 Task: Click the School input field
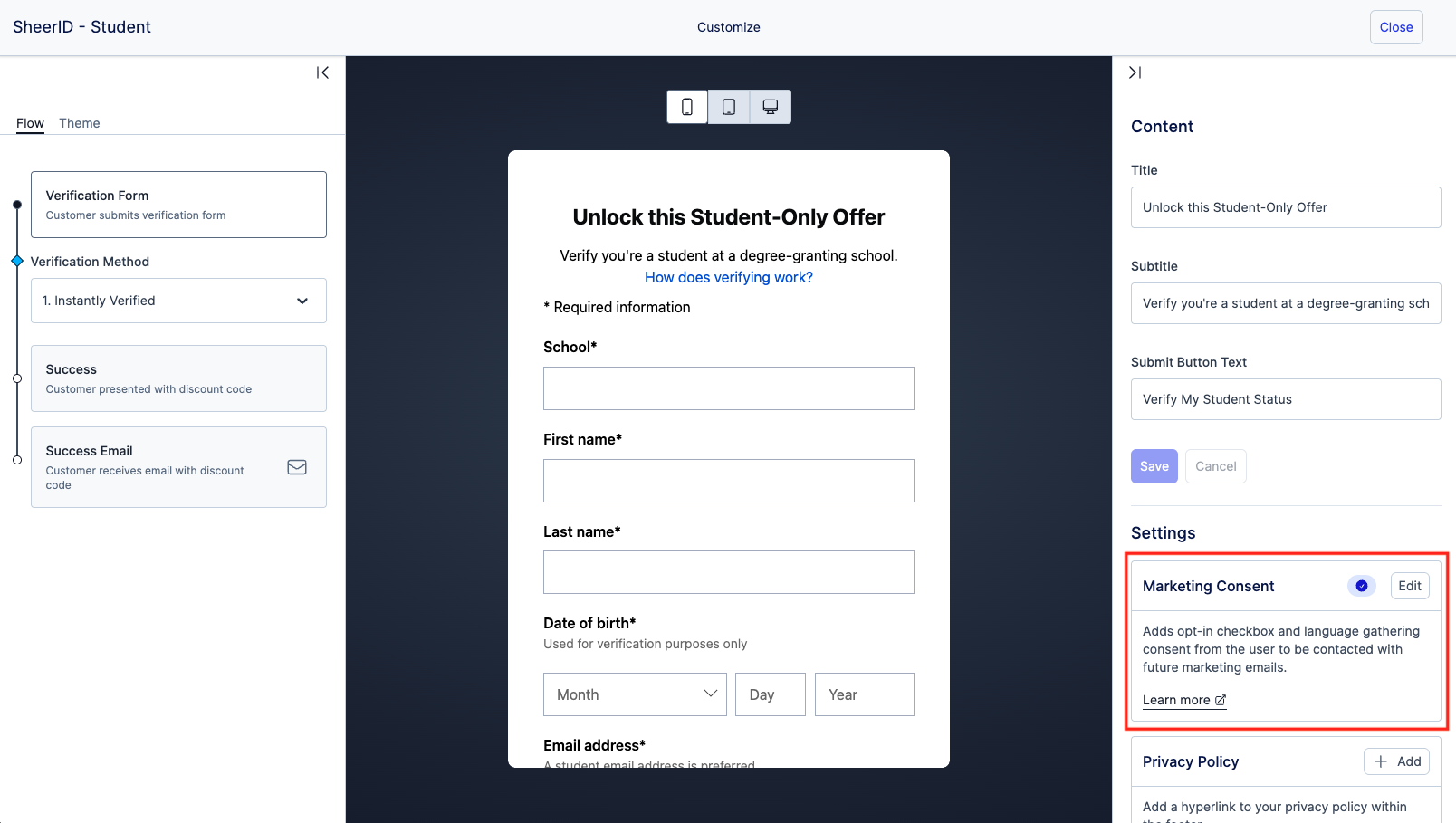[729, 388]
